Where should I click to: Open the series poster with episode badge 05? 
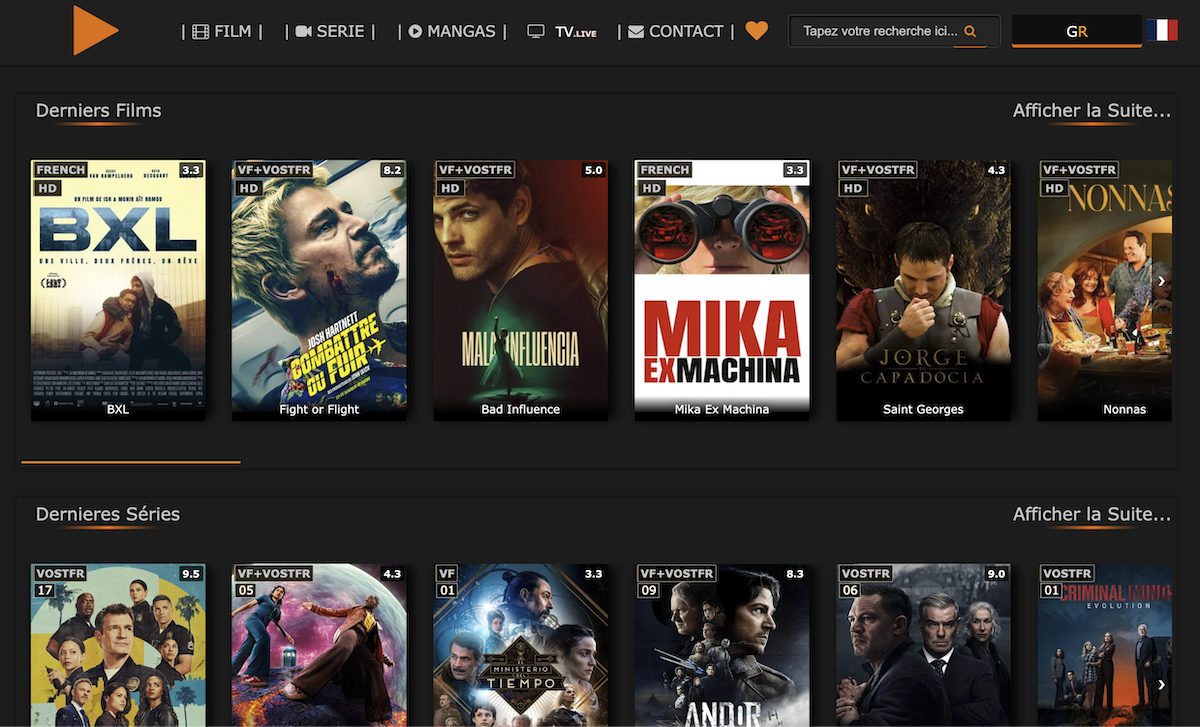click(x=319, y=645)
